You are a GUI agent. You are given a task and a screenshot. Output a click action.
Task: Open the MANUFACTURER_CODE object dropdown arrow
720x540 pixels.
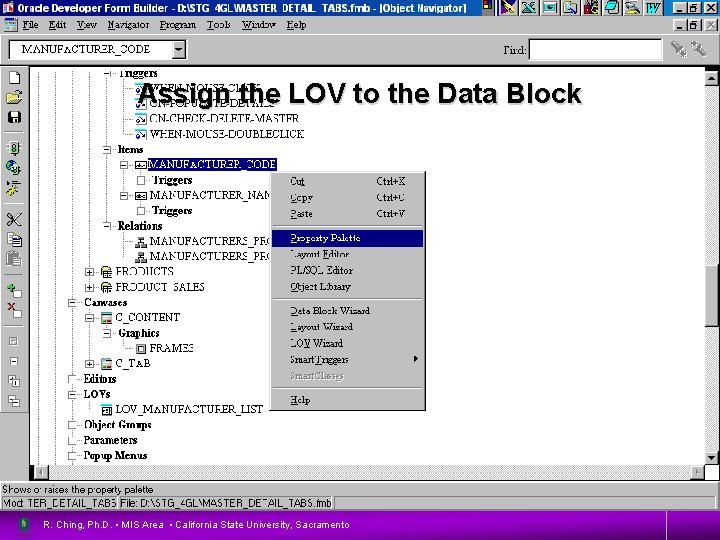tap(179, 49)
